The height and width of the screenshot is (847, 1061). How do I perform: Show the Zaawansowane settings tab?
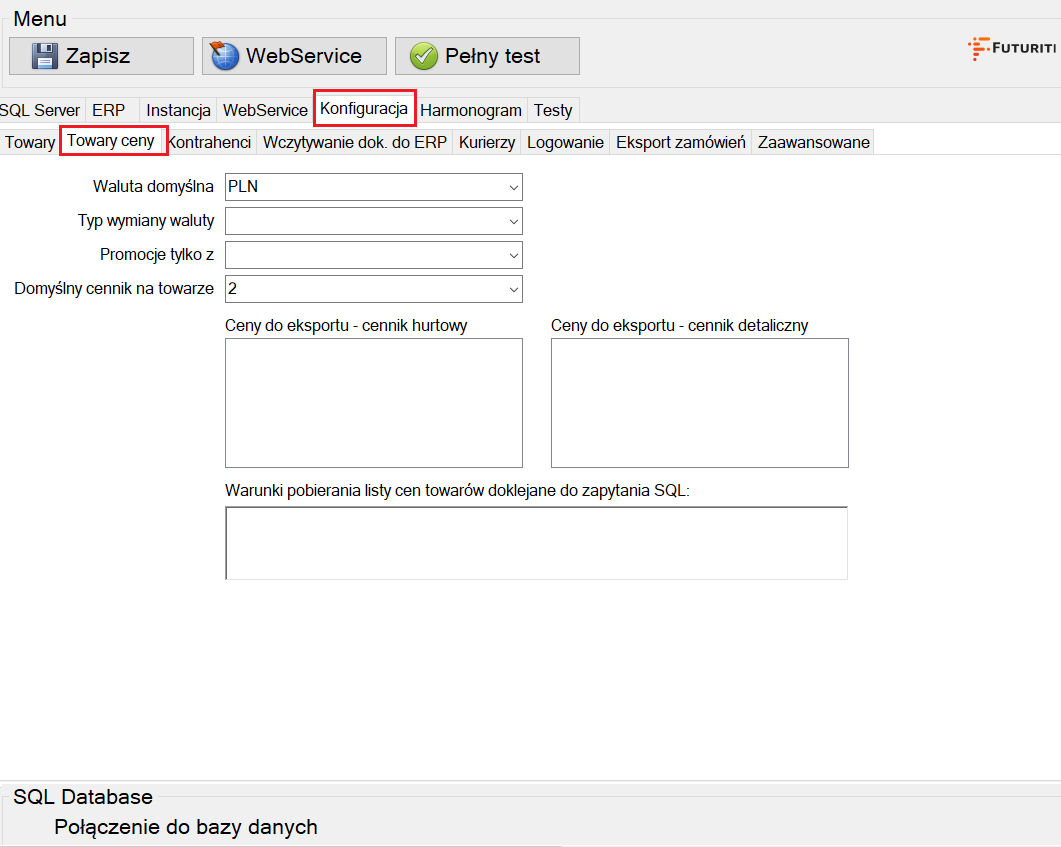click(x=814, y=142)
